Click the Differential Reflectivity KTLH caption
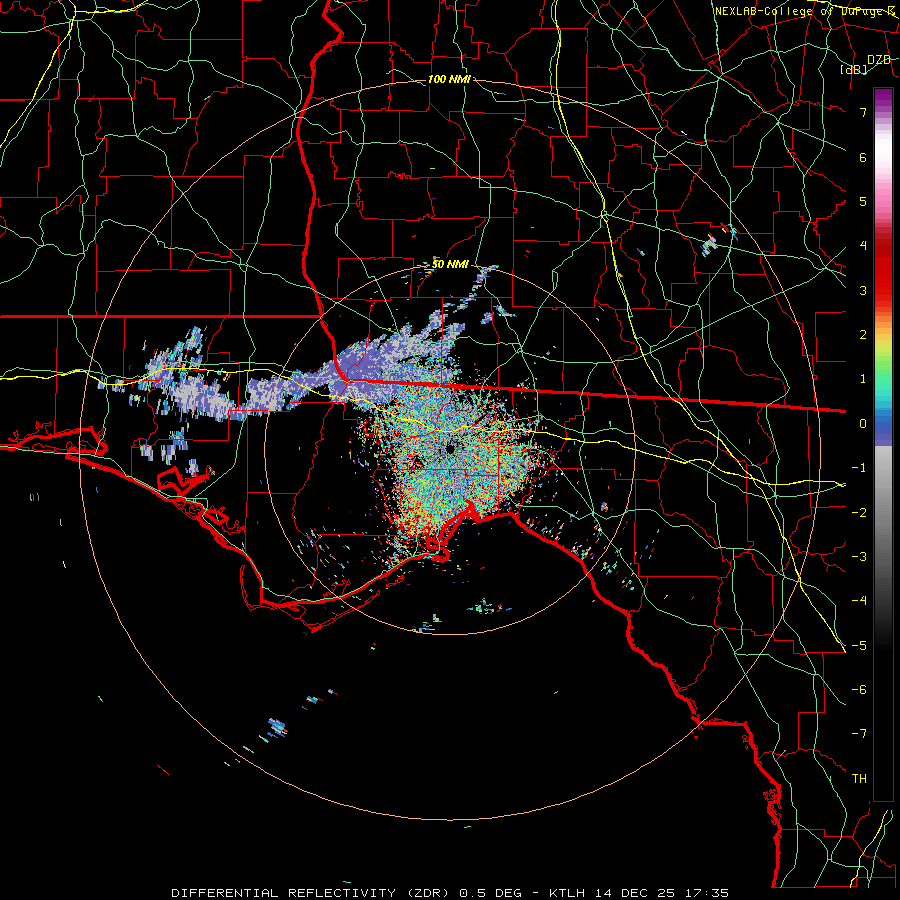The width and height of the screenshot is (900, 900). 450,893
